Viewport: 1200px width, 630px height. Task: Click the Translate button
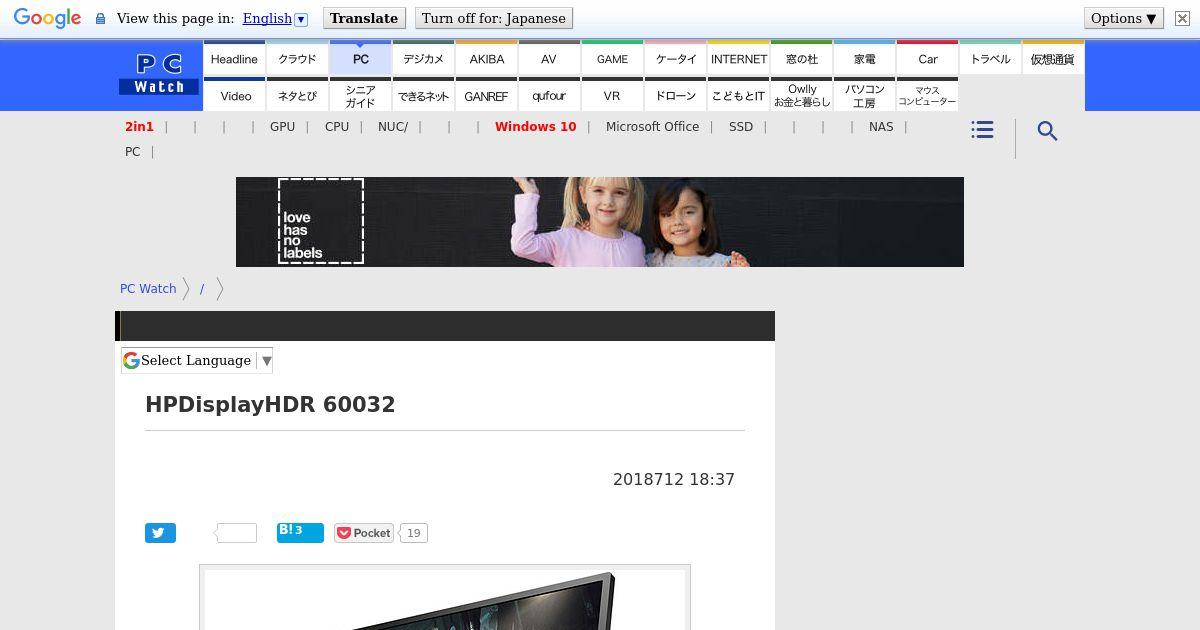[x=364, y=18]
